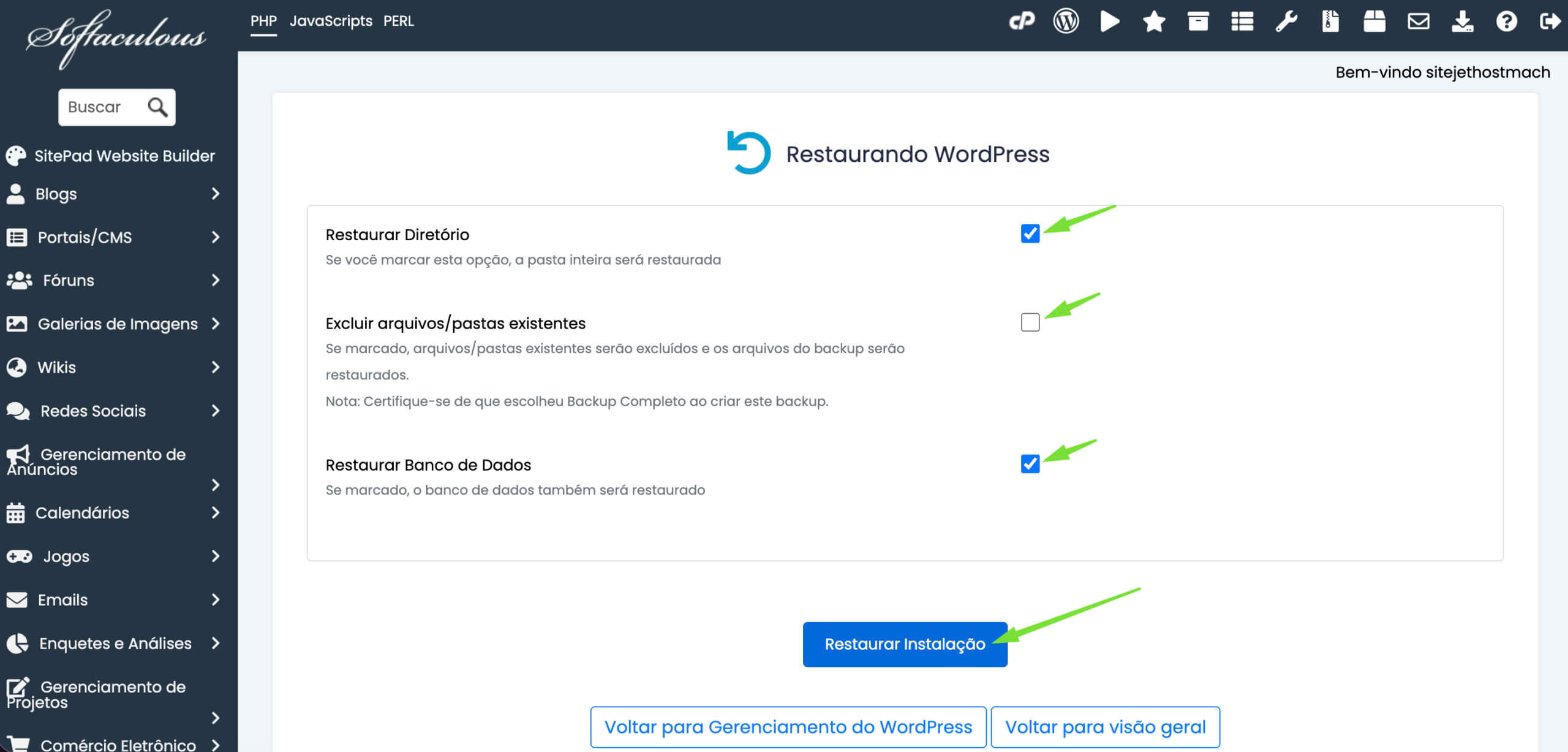
Task: Expand the Blogs category chevron
Action: pos(216,194)
